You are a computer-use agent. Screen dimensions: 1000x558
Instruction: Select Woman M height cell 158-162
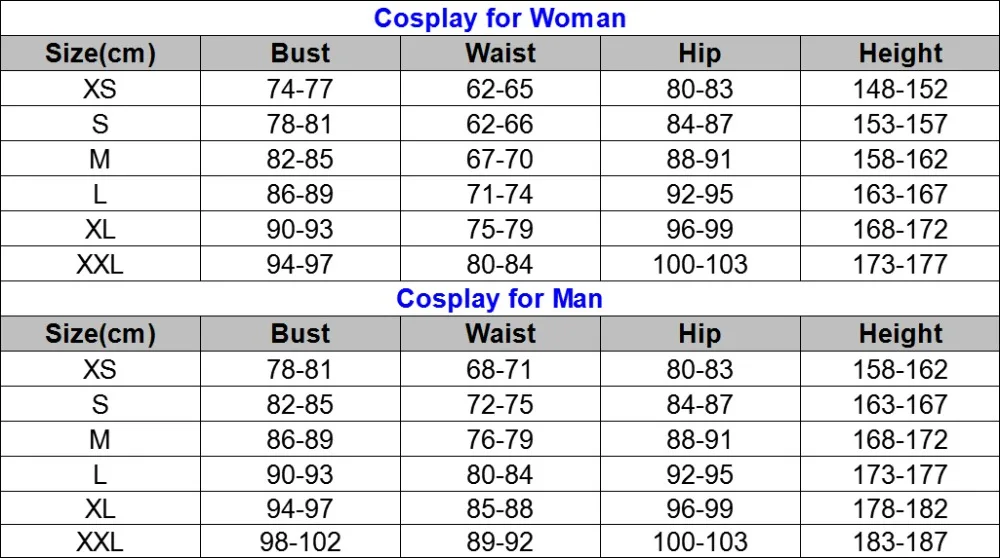coord(900,159)
